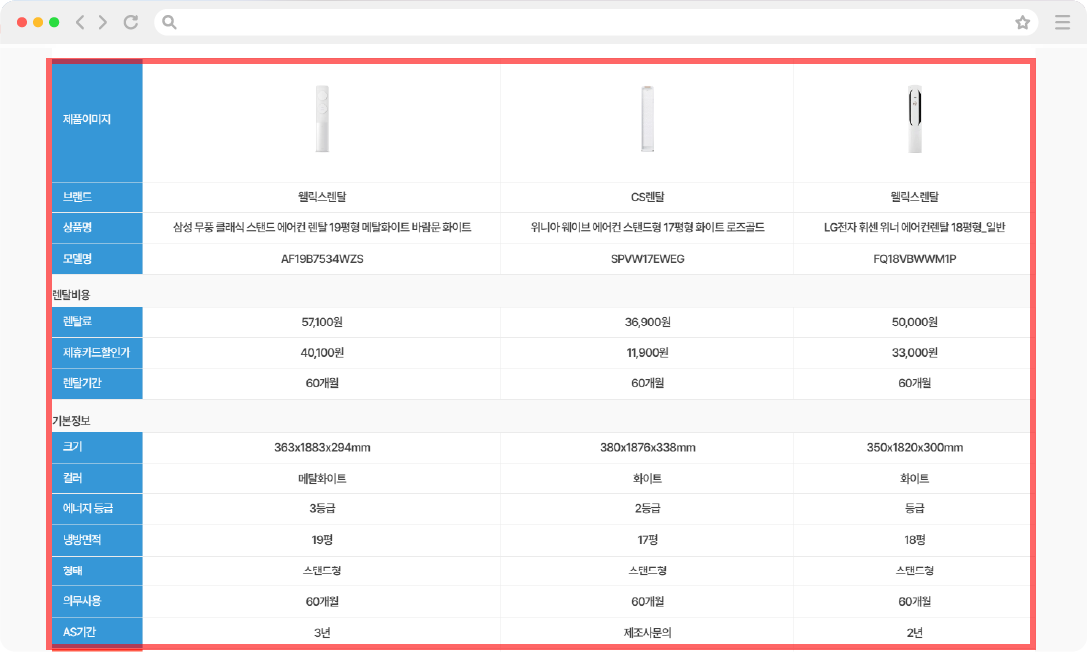Open the browser hamburger menu
The image size is (1087, 652).
(x=1062, y=22)
